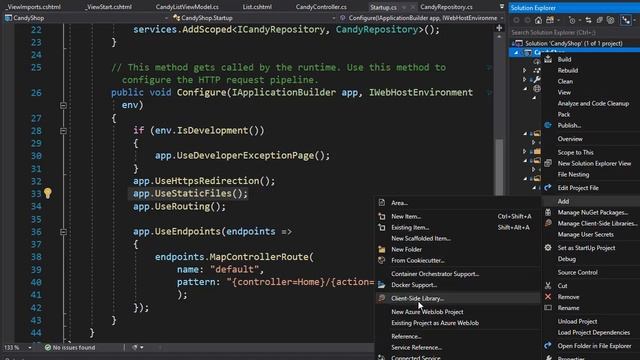
Task: Click the Collapse All icon in Solution Explorer
Action: coord(599,20)
